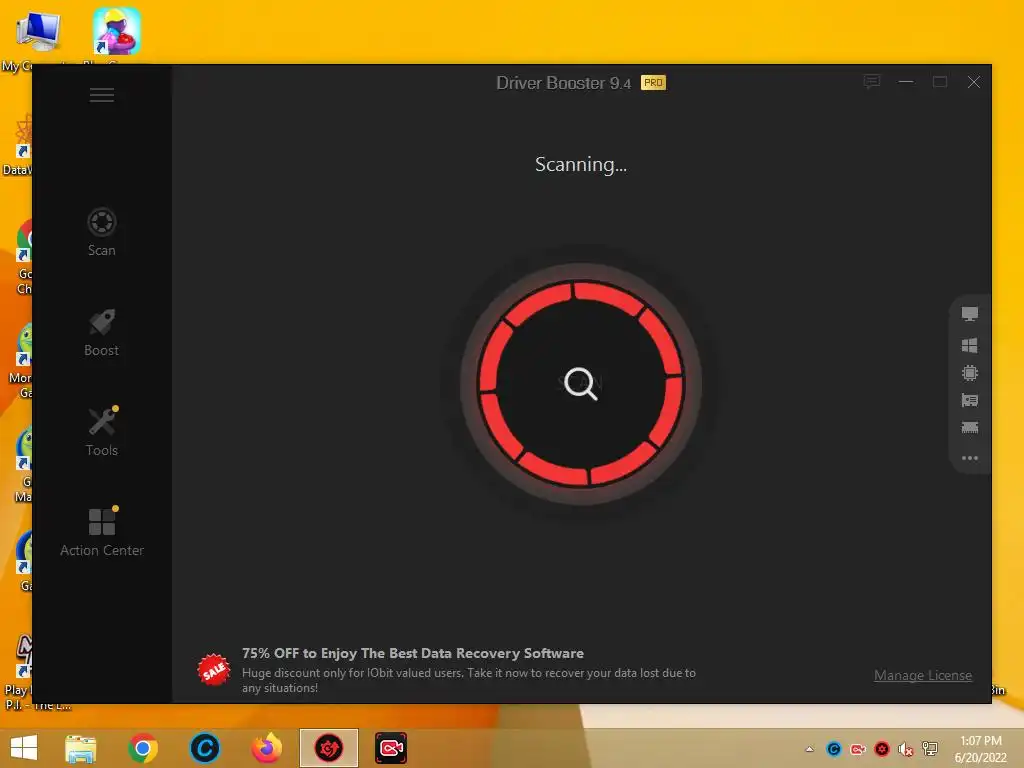Viewport: 1024px width, 768px height.
Task: Click the CPU chip icon in right panel
Action: tap(970, 373)
